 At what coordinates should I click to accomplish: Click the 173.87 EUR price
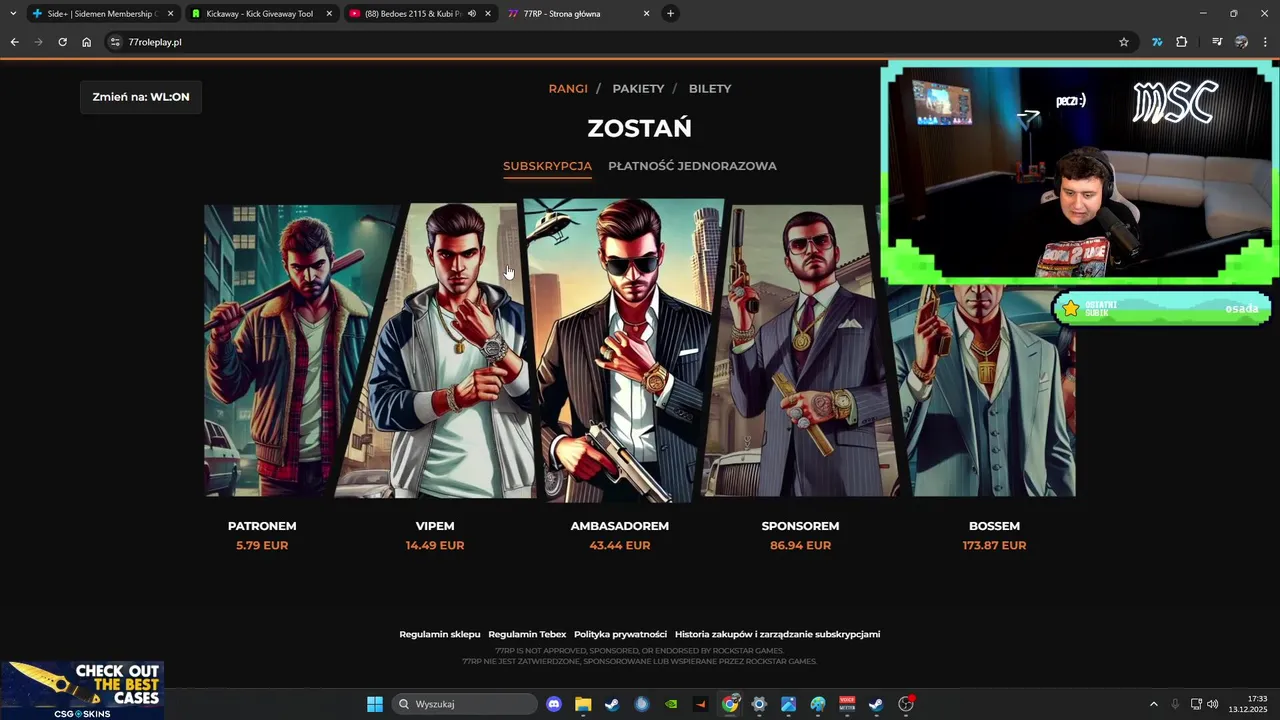[x=994, y=546]
